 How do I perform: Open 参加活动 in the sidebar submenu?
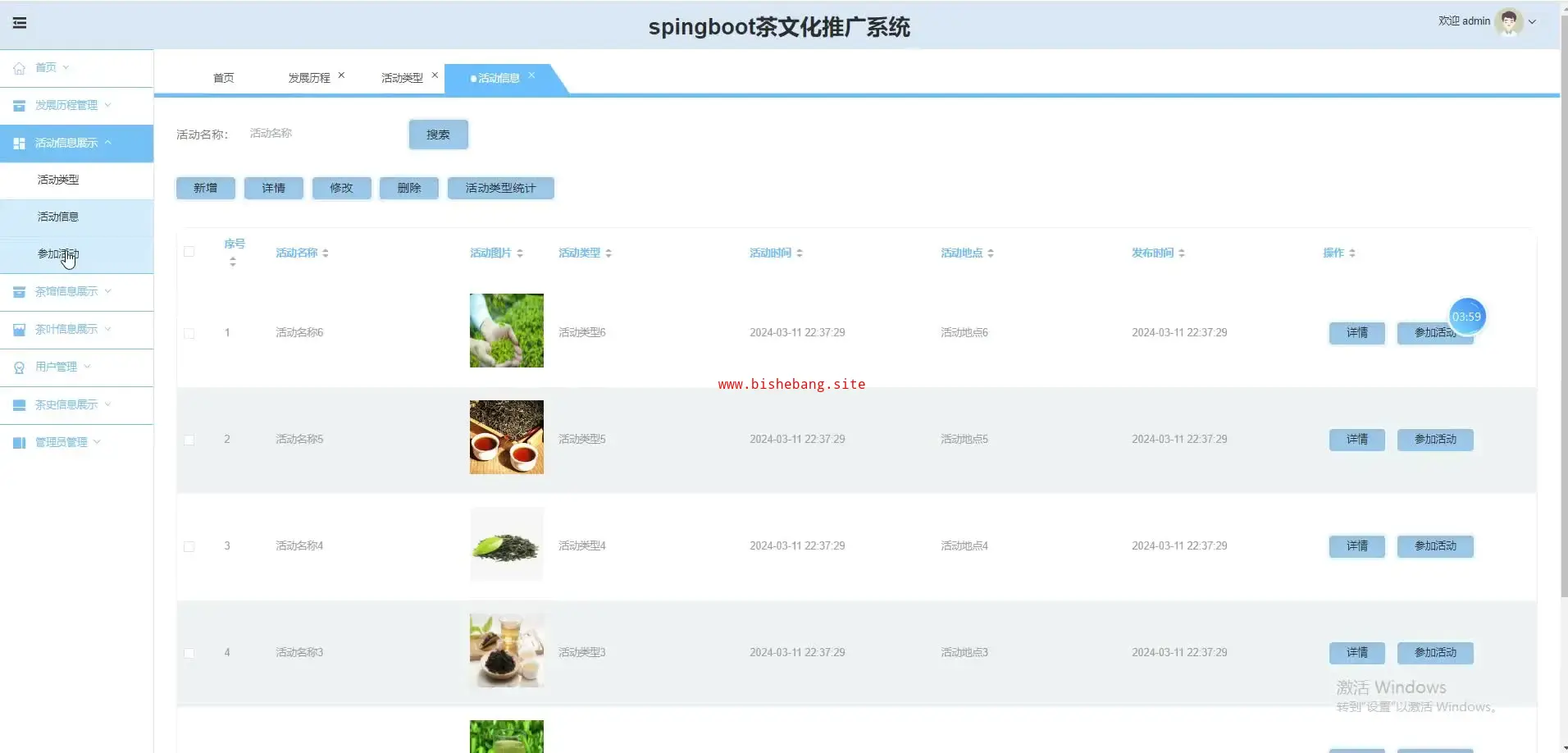click(x=77, y=254)
